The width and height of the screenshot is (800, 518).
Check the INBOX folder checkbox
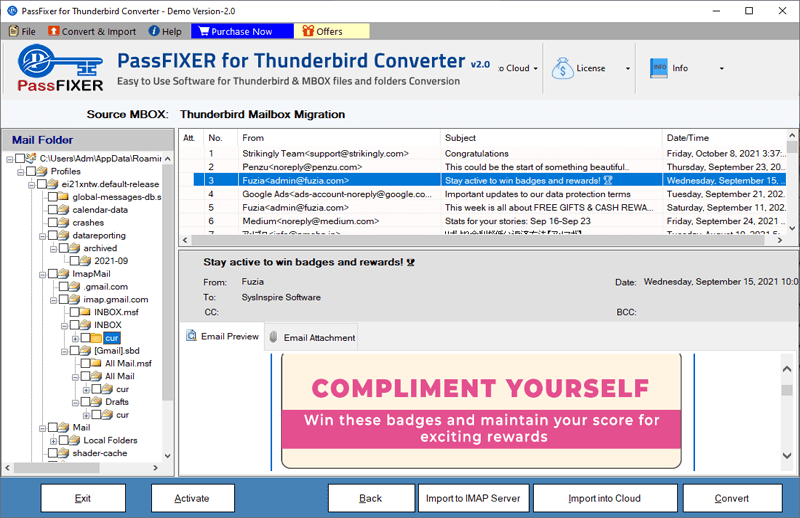[x=74, y=325]
